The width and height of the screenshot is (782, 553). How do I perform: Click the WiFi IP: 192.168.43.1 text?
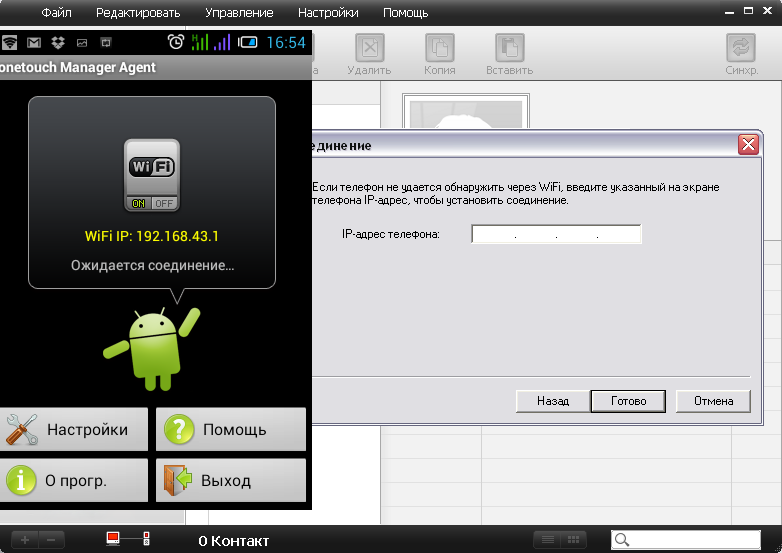[152, 236]
